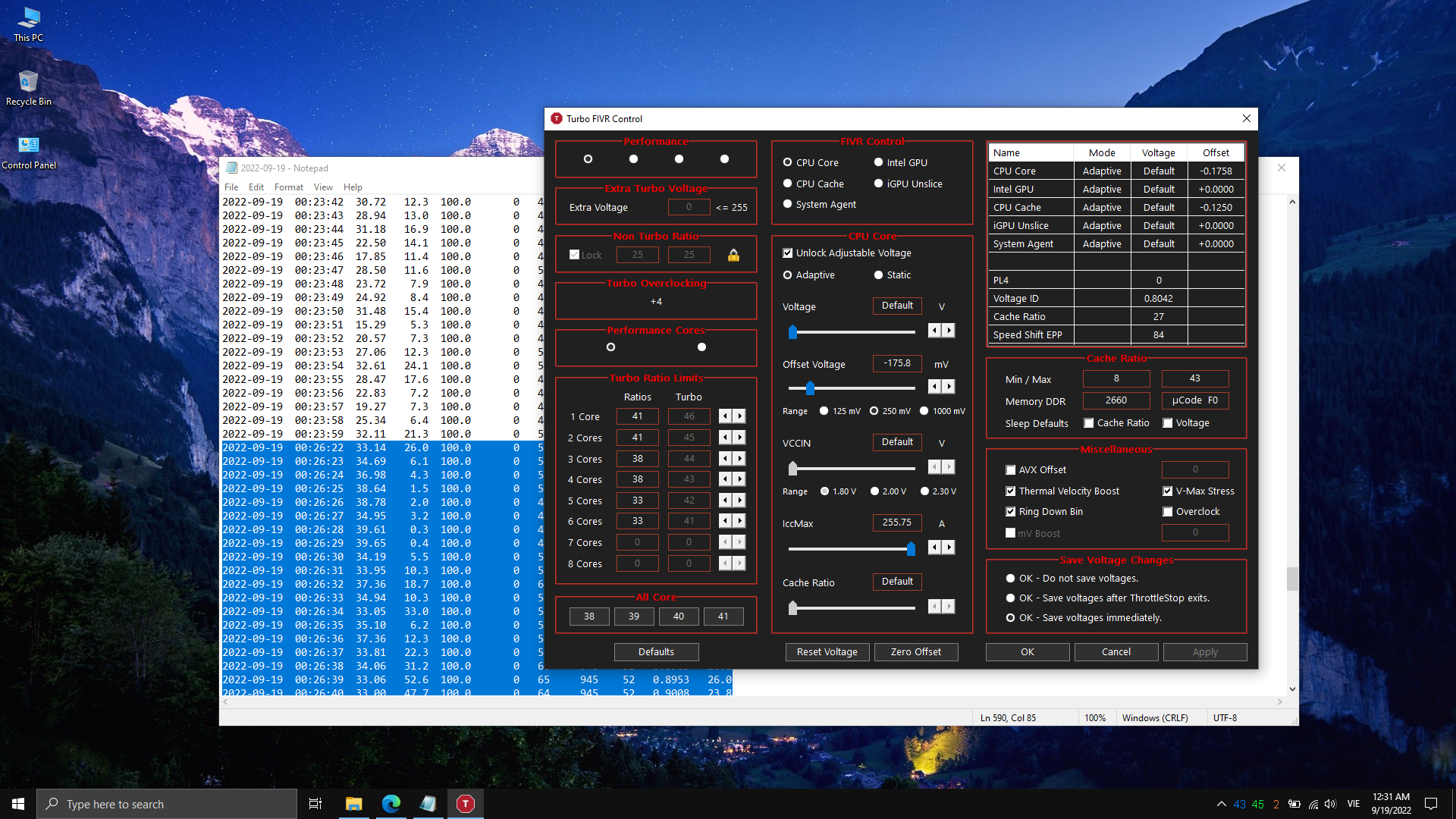Open notification center icon
Screen dimensions: 1456x819
click(x=1431, y=804)
